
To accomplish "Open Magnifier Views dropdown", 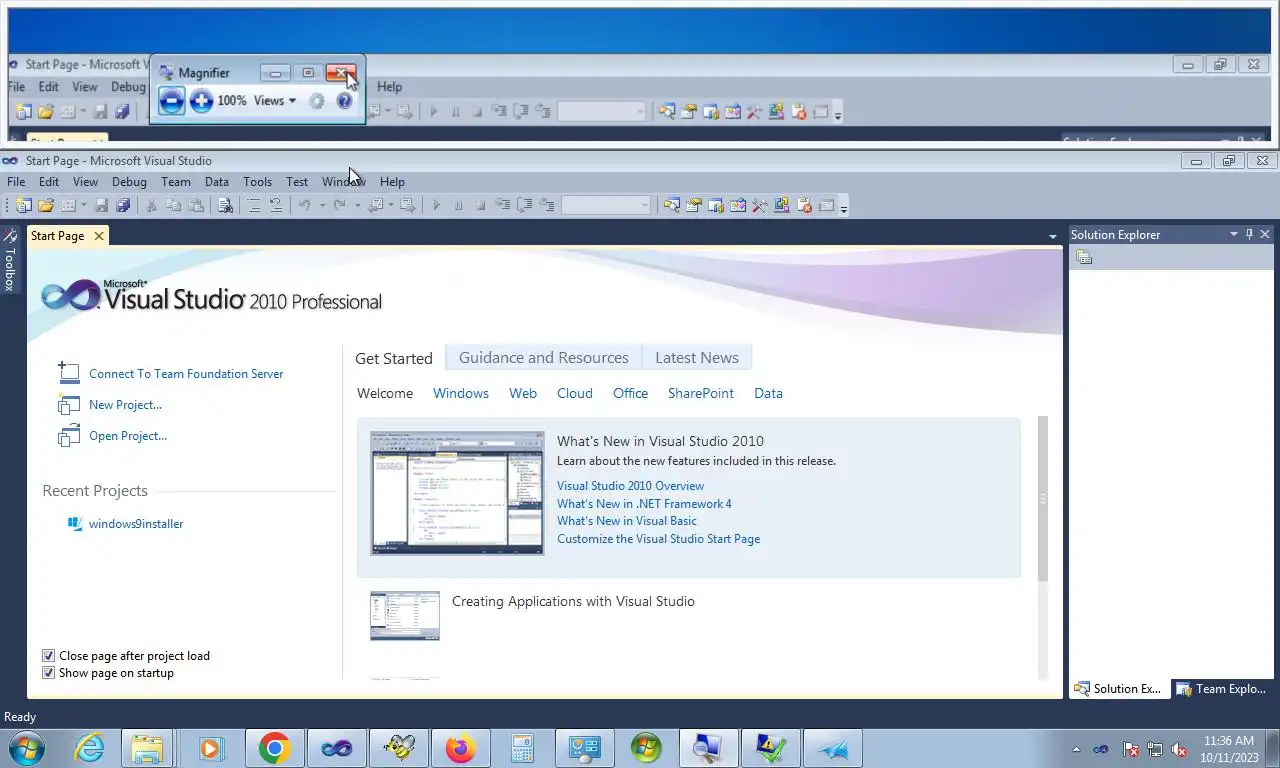I will click(x=274, y=100).
